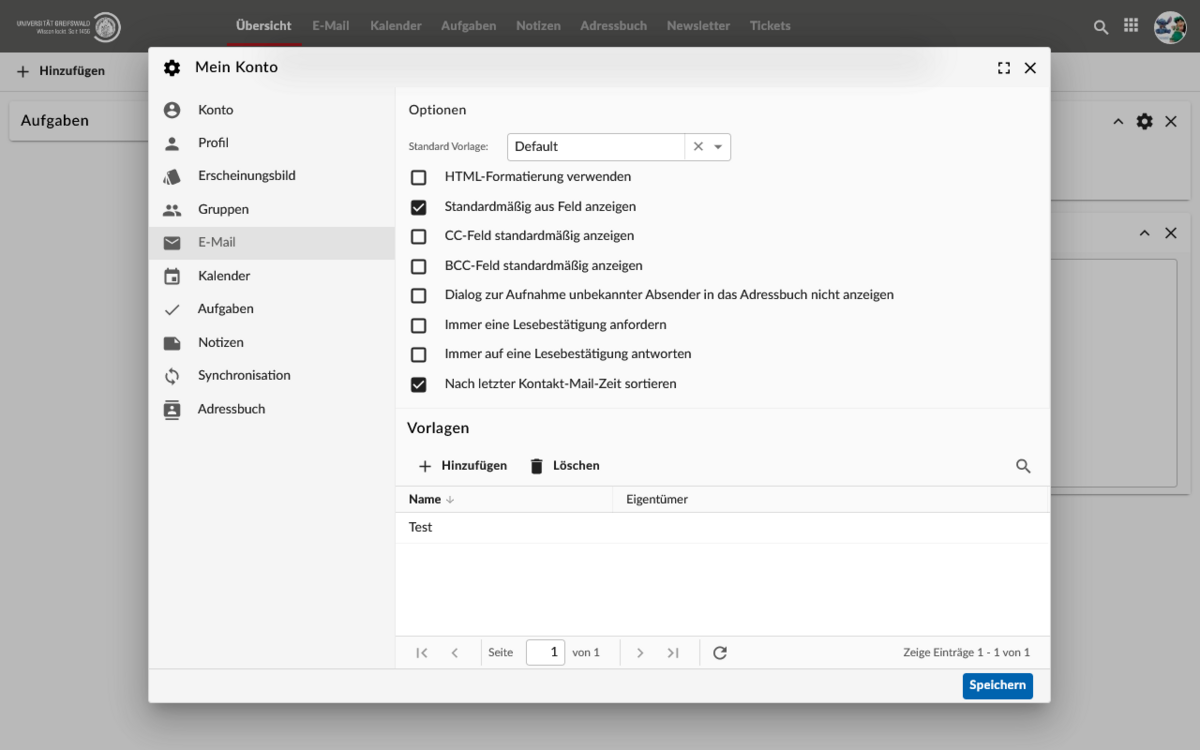The width and height of the screenshot is (1200, 750).
Task: Click the global search magnifier icon
Action: [1101, 27]
